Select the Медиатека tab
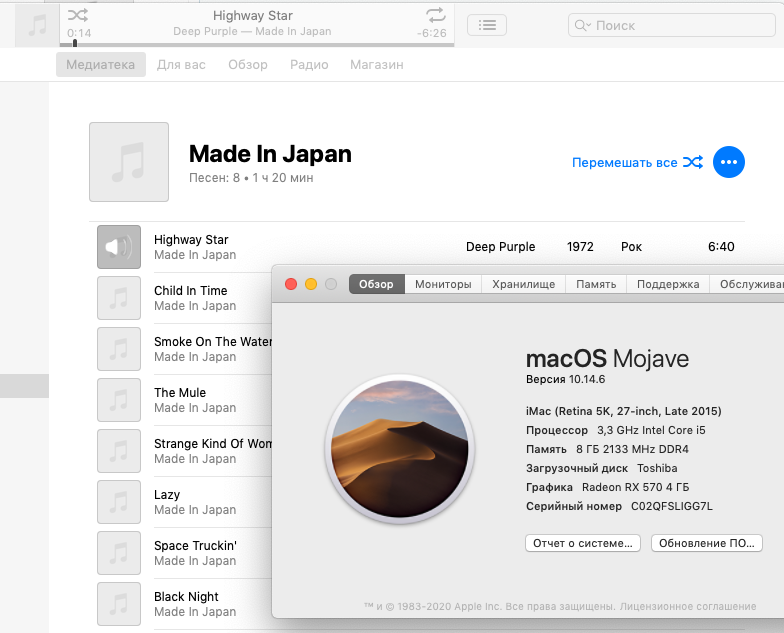Viewport: 784px width, 633px height. coord(100,64)
